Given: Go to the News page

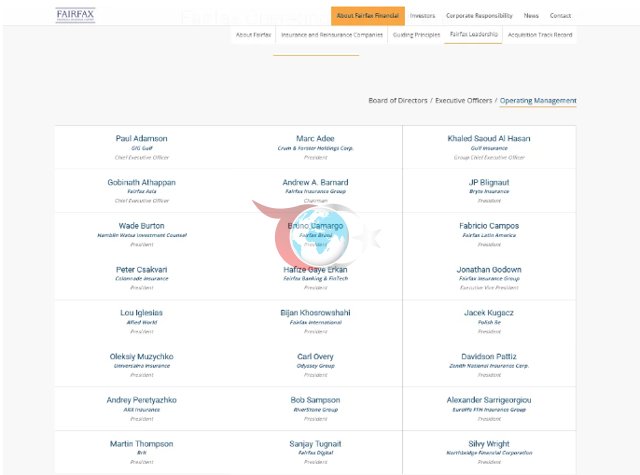Looking at the screenshot, I should 531,16.
